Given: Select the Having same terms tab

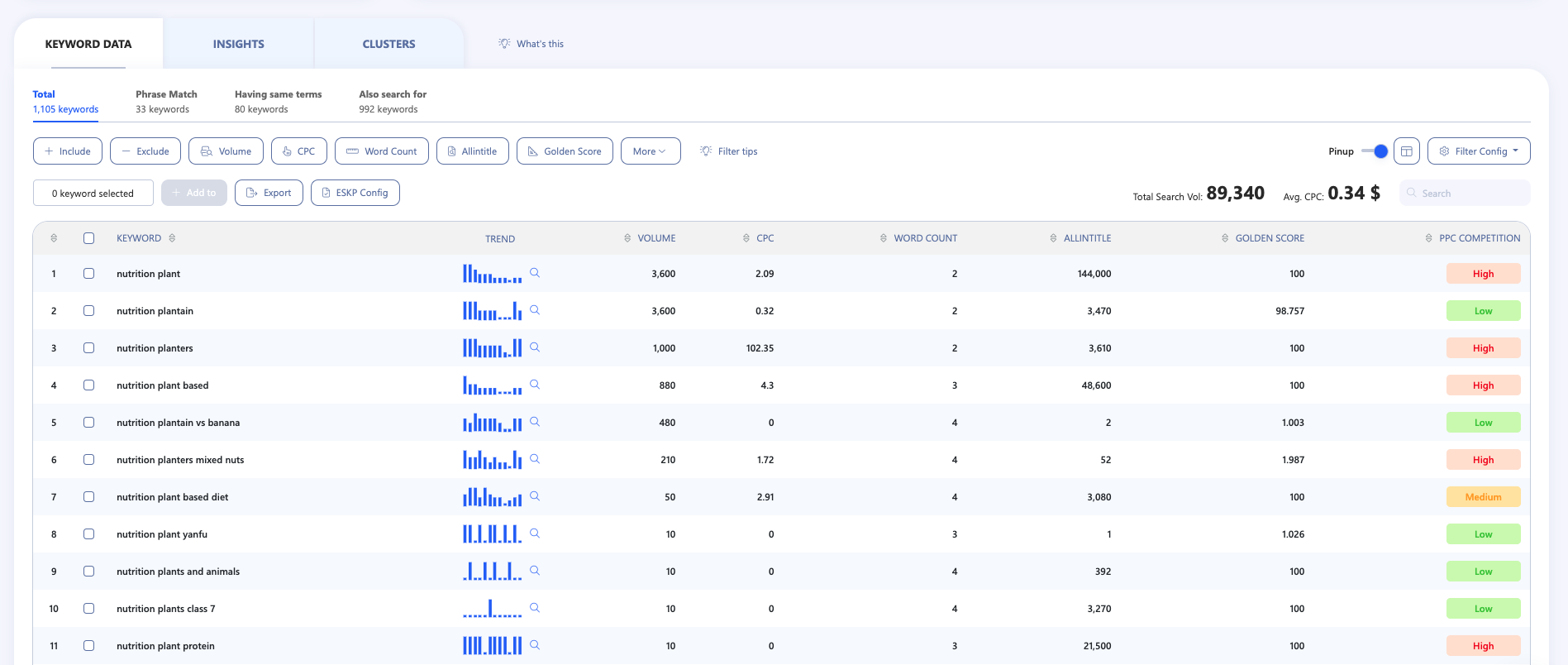Looking at the screenshot, I should tap(278, 102).
